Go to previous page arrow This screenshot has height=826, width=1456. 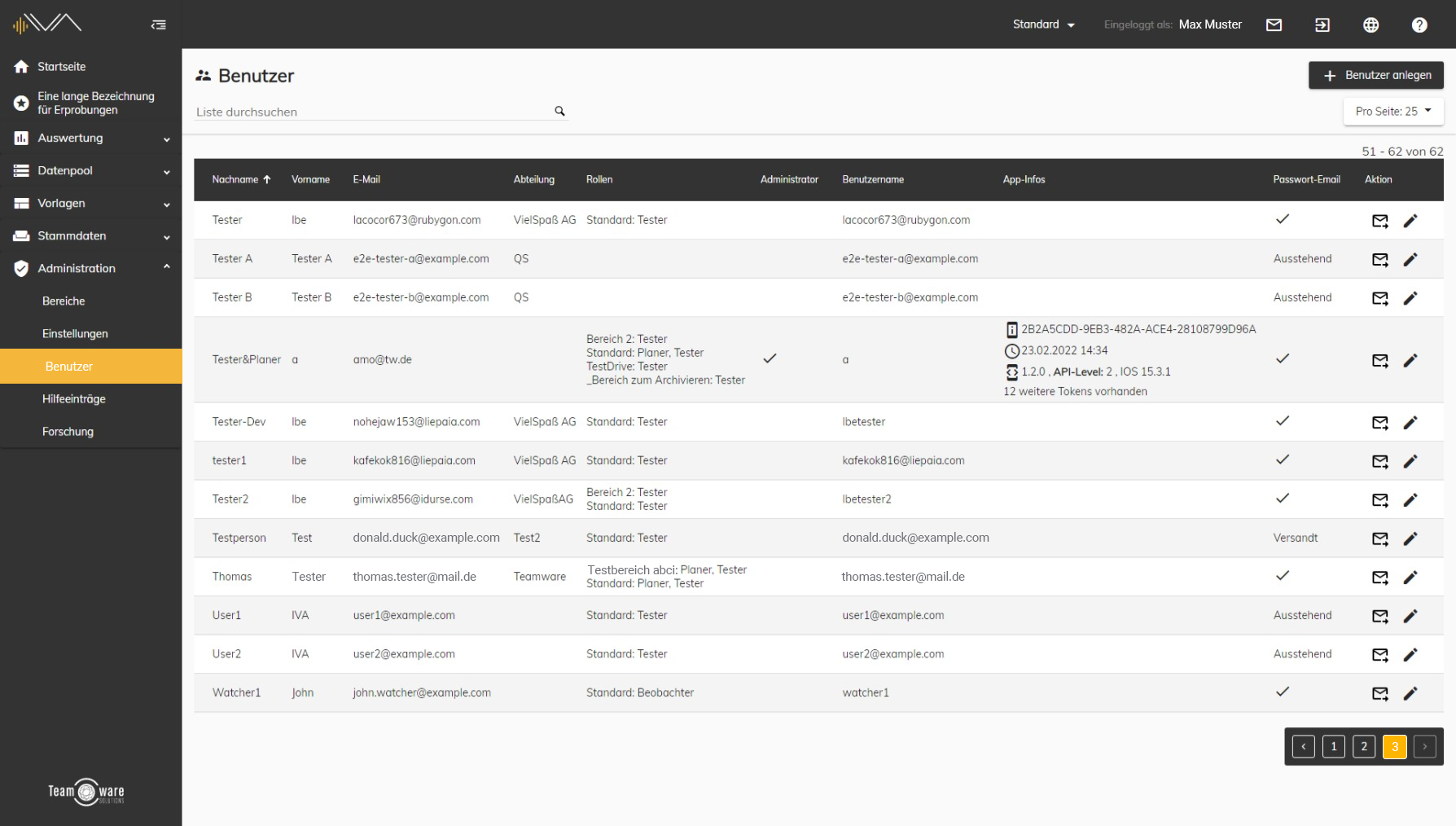coord(1303,746)
